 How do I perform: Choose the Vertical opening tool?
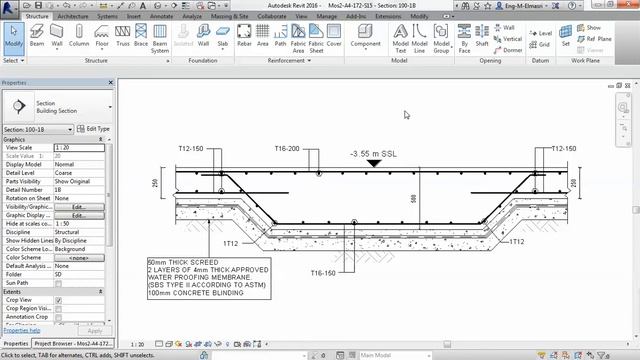(x=508, y=39)
